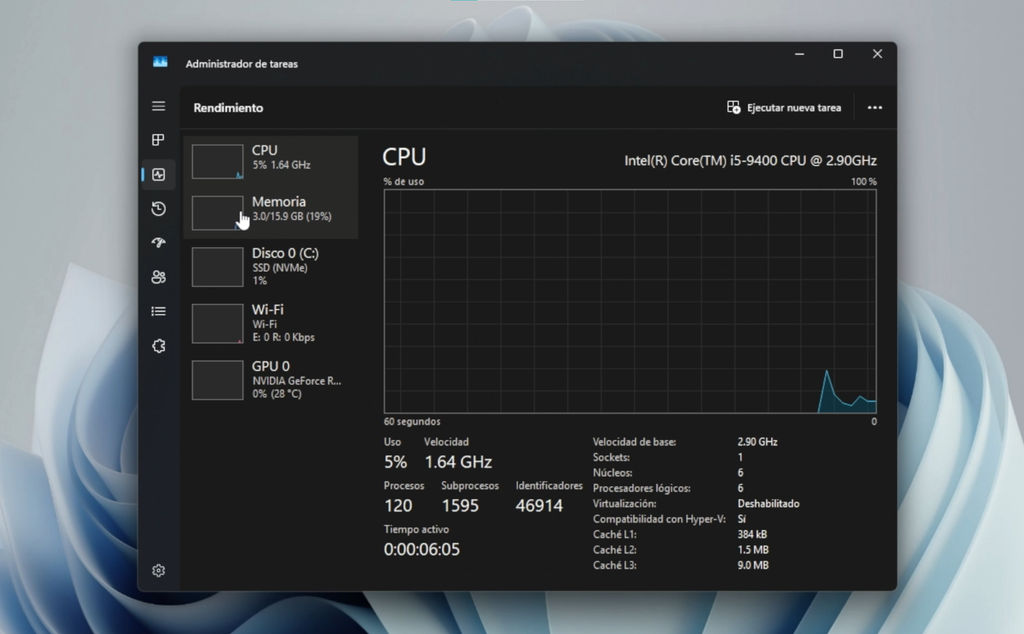Click the Compatibilidad con Hyper-V label
Screen dimensions: 1024x634
coord(660,519)
